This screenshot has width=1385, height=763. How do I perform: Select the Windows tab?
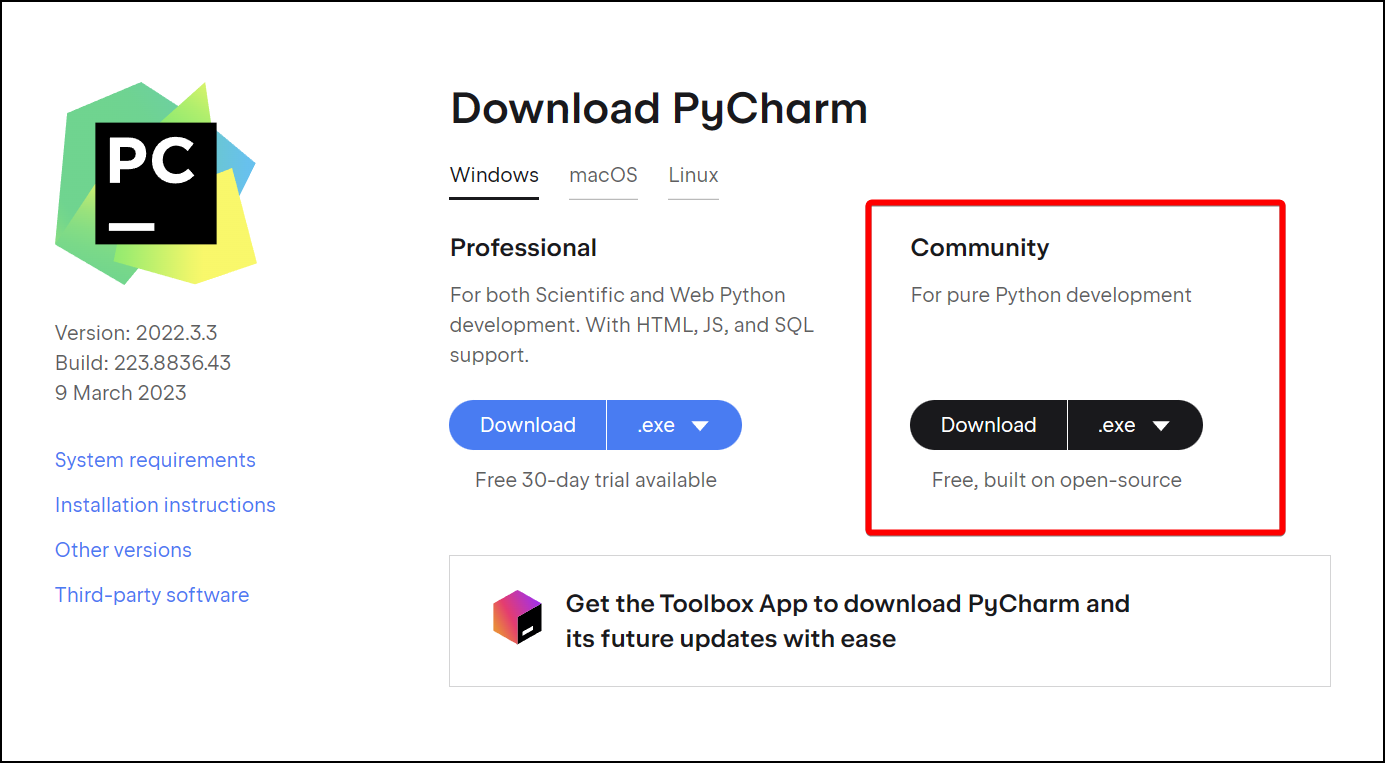494,175
